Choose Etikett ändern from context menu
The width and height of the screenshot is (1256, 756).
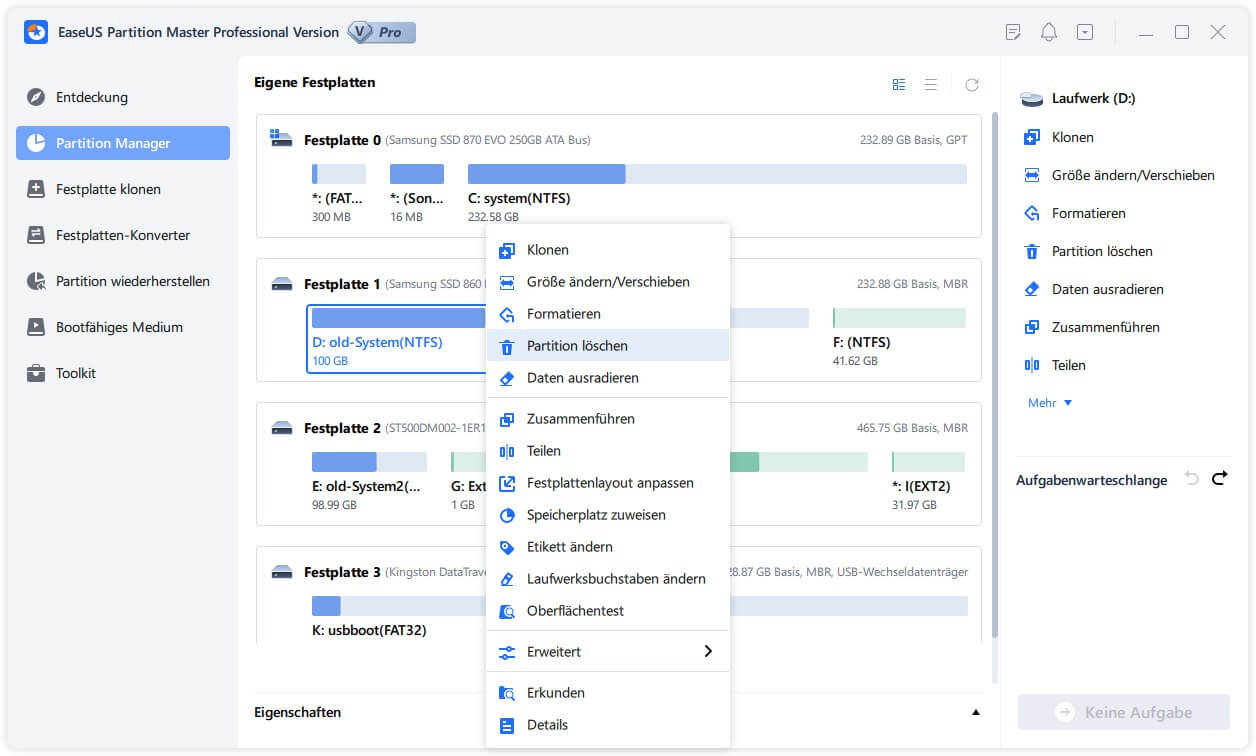click(x=608, y=547)
